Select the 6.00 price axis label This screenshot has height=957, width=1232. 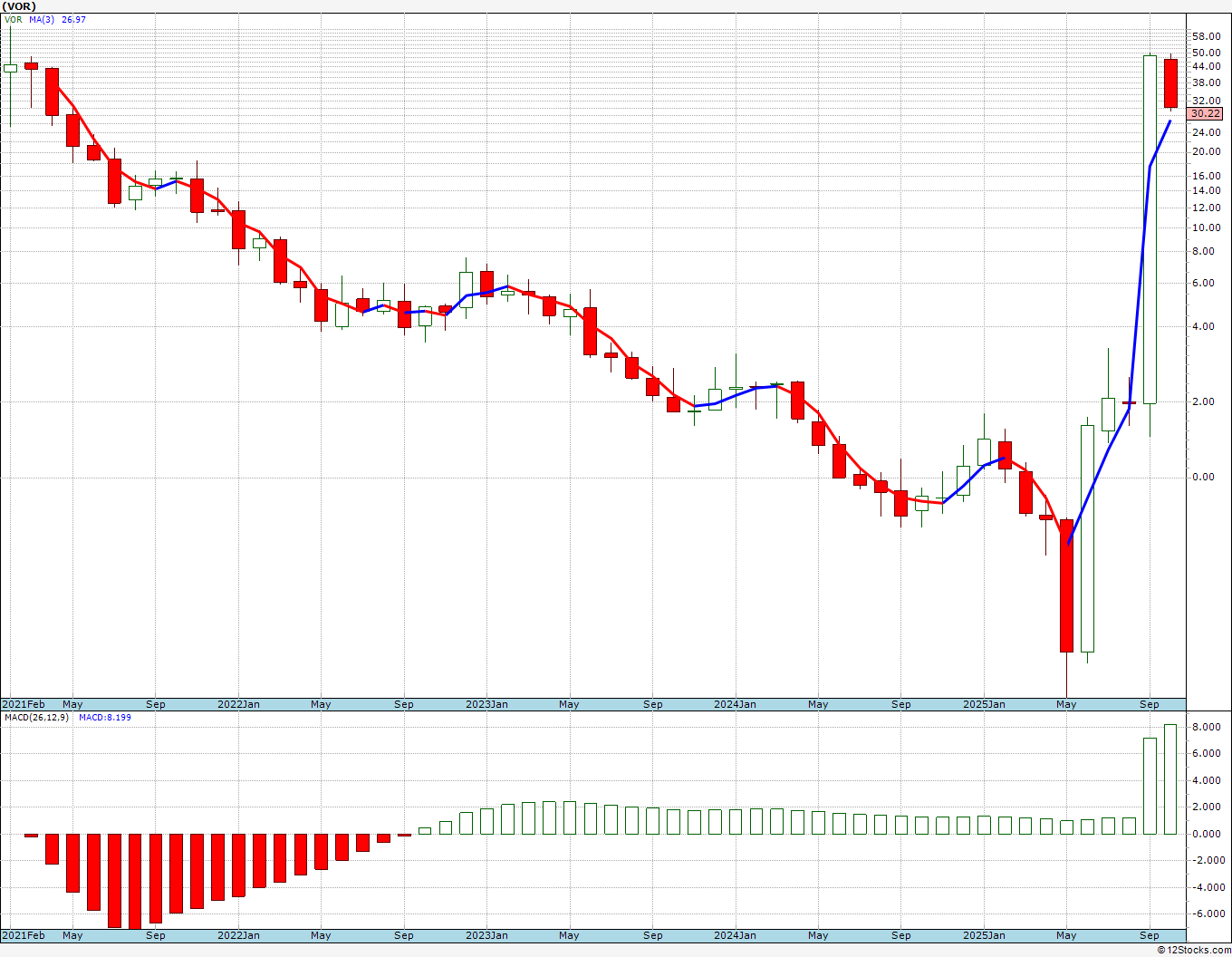click(1204, 283)
